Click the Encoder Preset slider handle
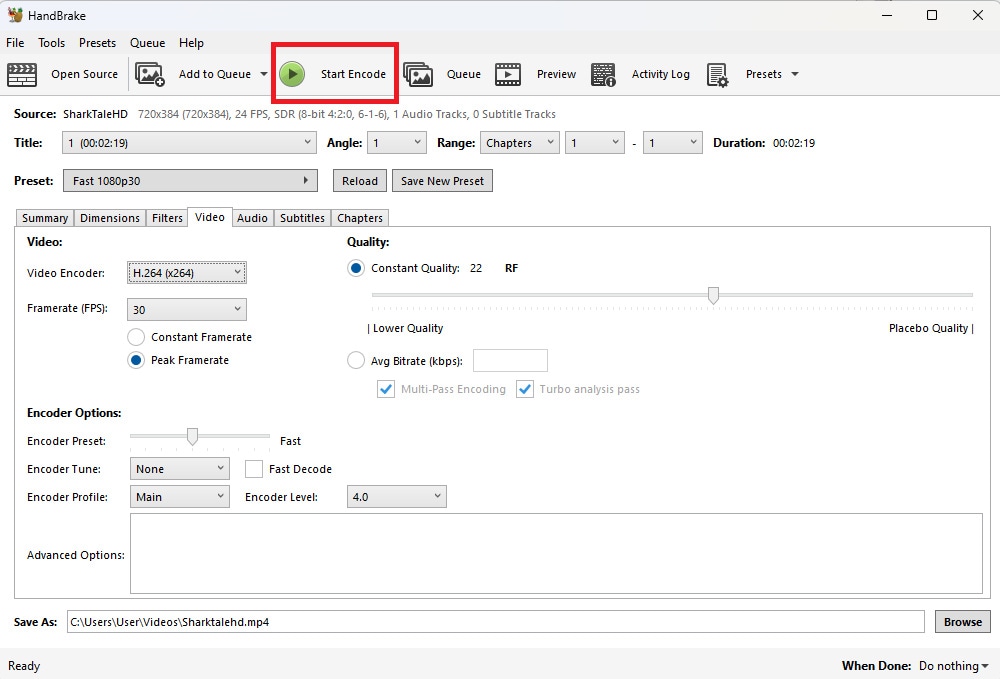1000x679 pixels. [x=192, y=436]
